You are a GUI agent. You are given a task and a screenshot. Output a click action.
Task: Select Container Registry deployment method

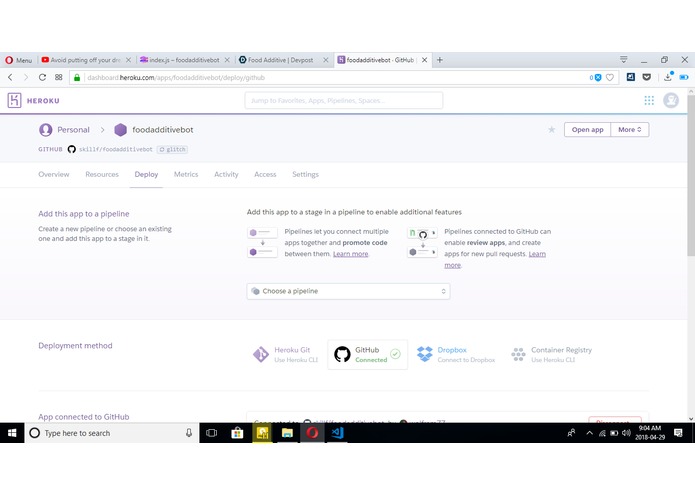pos(551,354)
